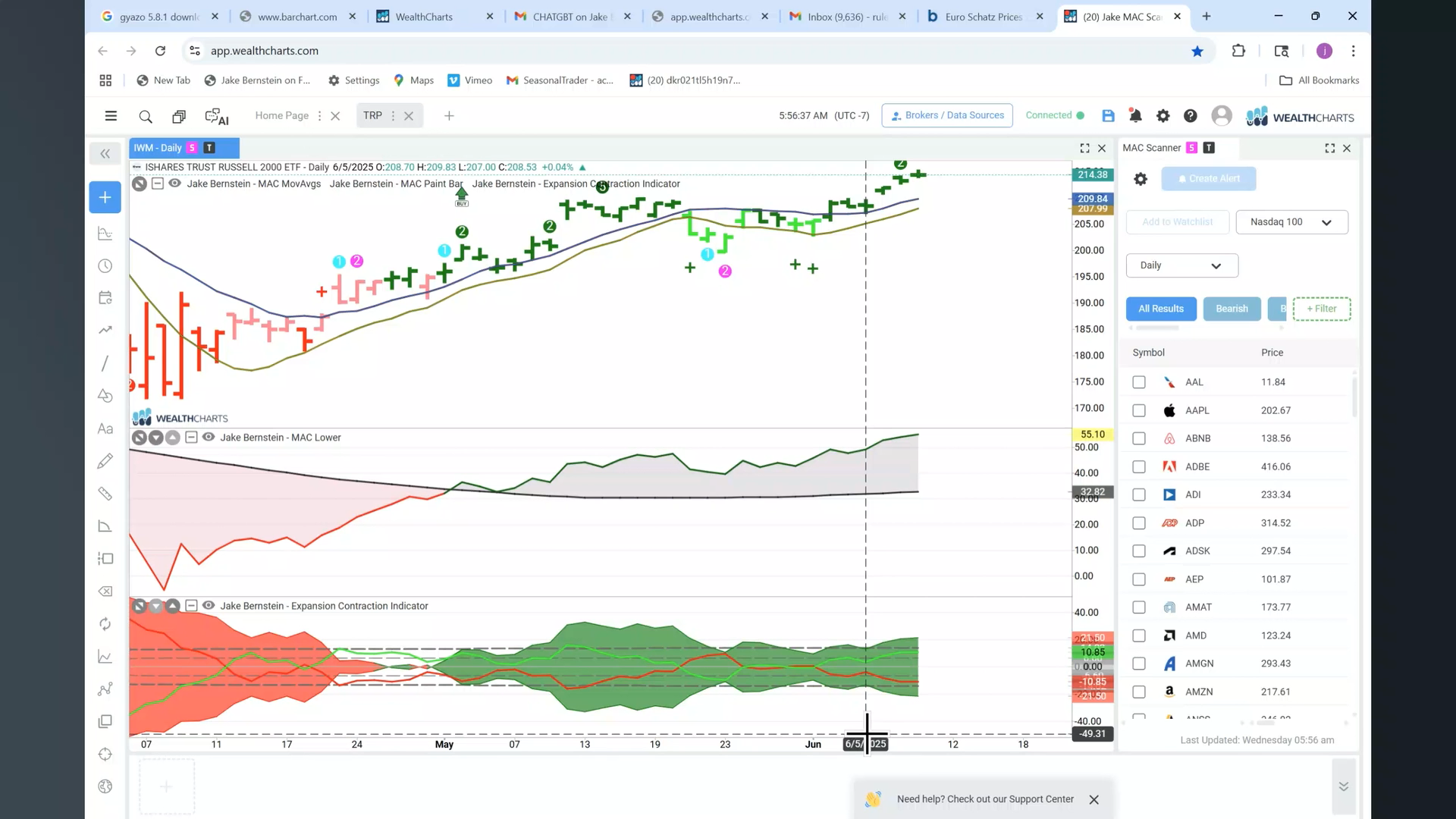Image resolution: width=1456 pixels, height=819 pixels.
Task: Open the help question mark icon
Action: [x=1191, y=116]
